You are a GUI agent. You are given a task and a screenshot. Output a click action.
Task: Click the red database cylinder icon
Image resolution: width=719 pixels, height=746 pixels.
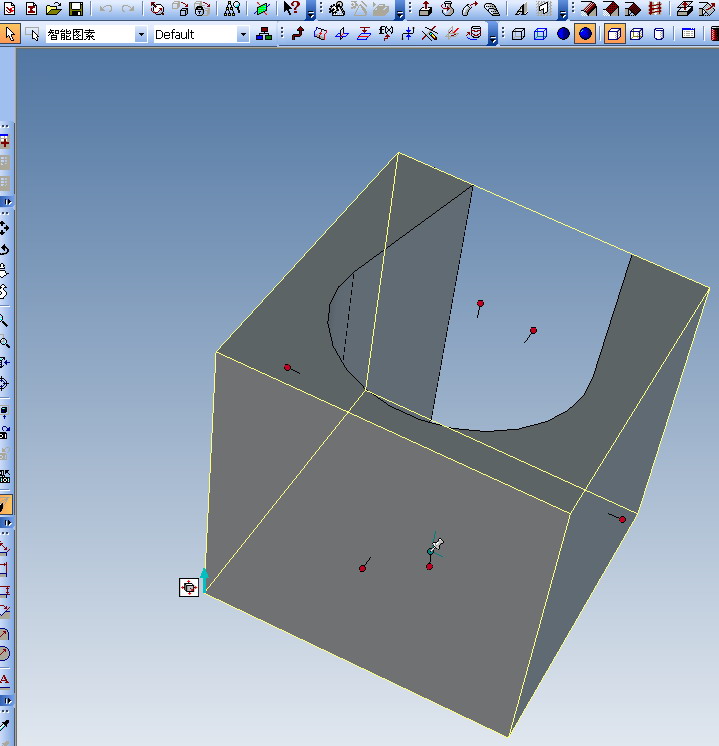tap(474, 33)
